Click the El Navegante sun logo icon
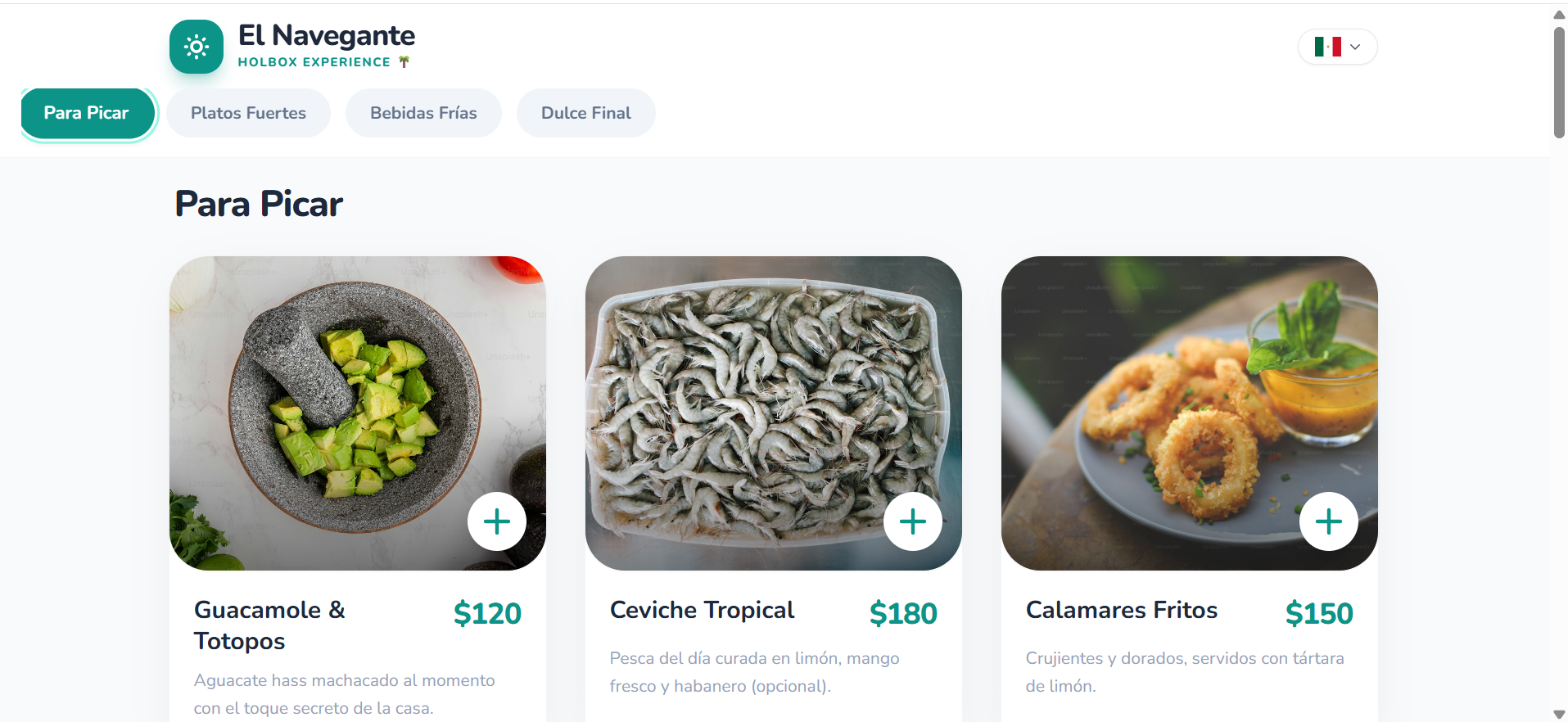Viewport: 1568px width, 722px height. coord(197,47)
